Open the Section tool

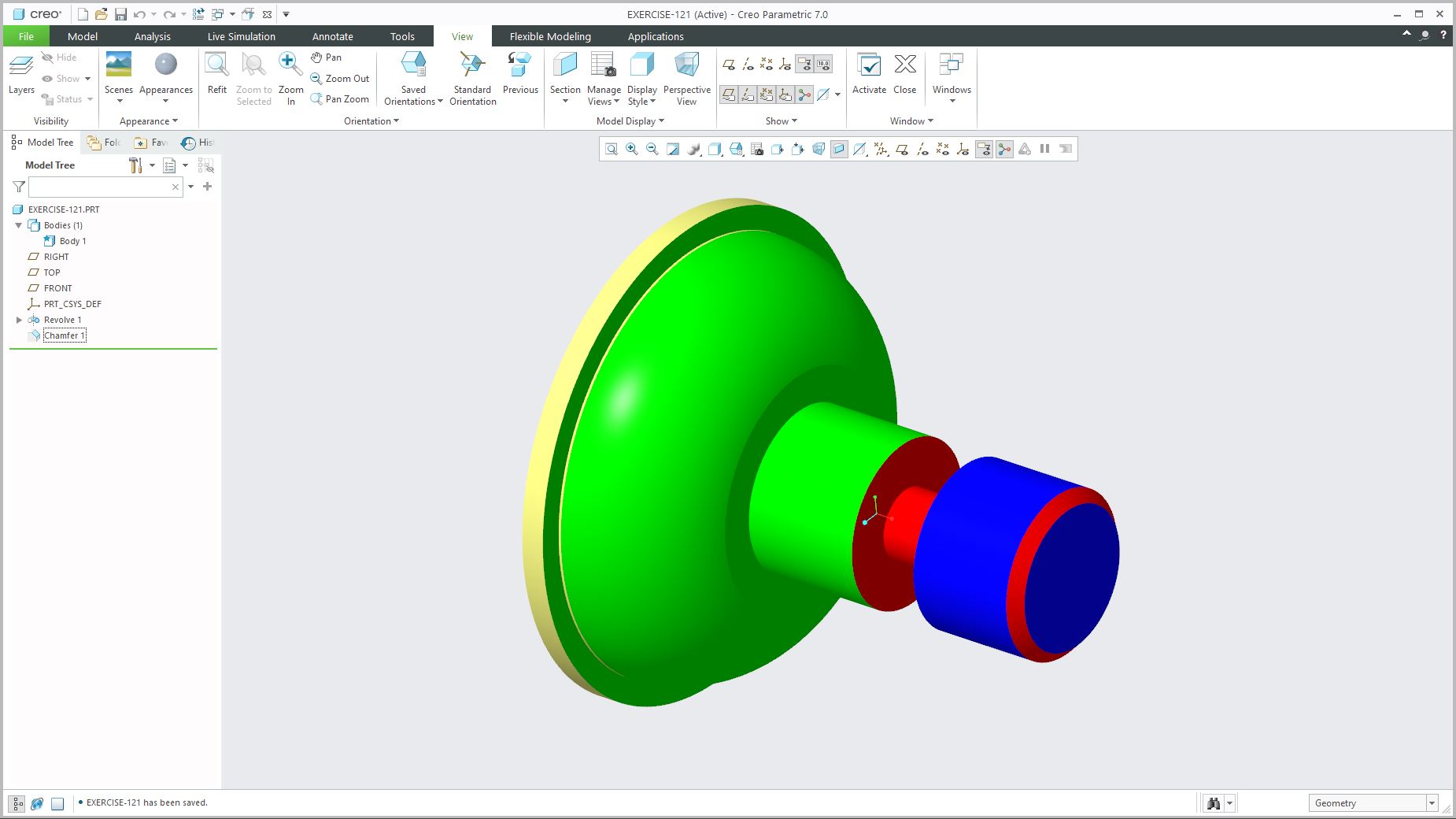click(565, 79)
